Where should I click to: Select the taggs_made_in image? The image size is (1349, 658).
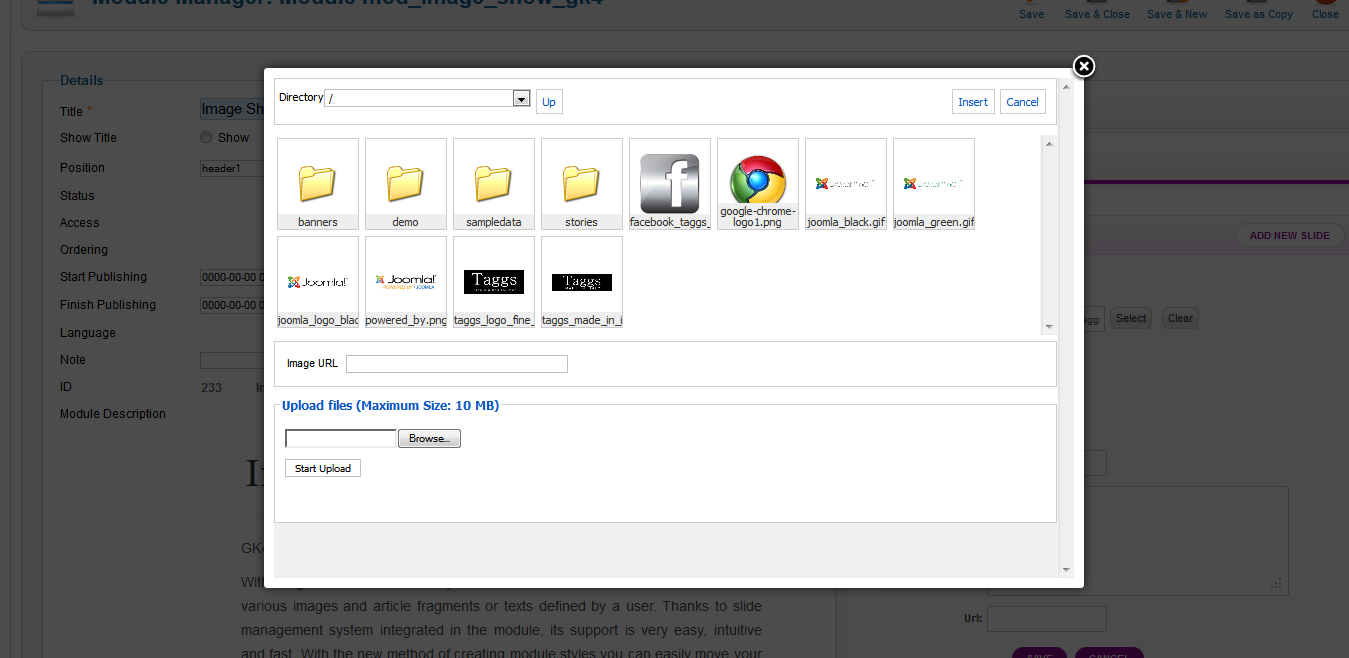coord(581,282)
